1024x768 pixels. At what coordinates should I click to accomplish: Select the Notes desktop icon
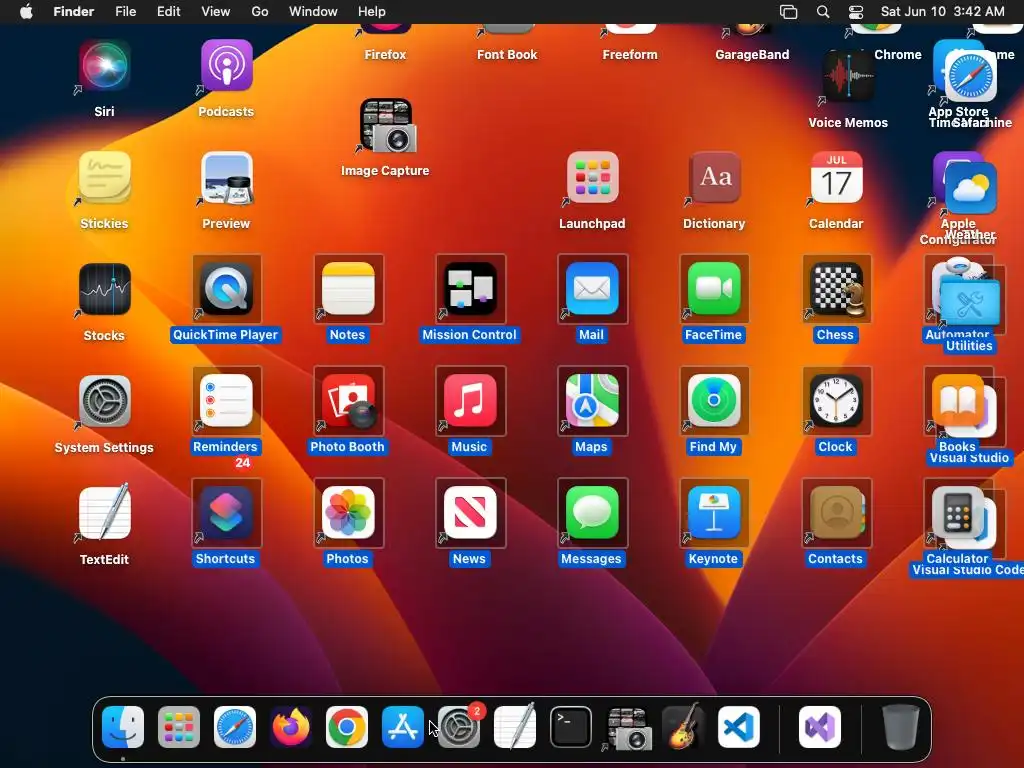point(349,289)
